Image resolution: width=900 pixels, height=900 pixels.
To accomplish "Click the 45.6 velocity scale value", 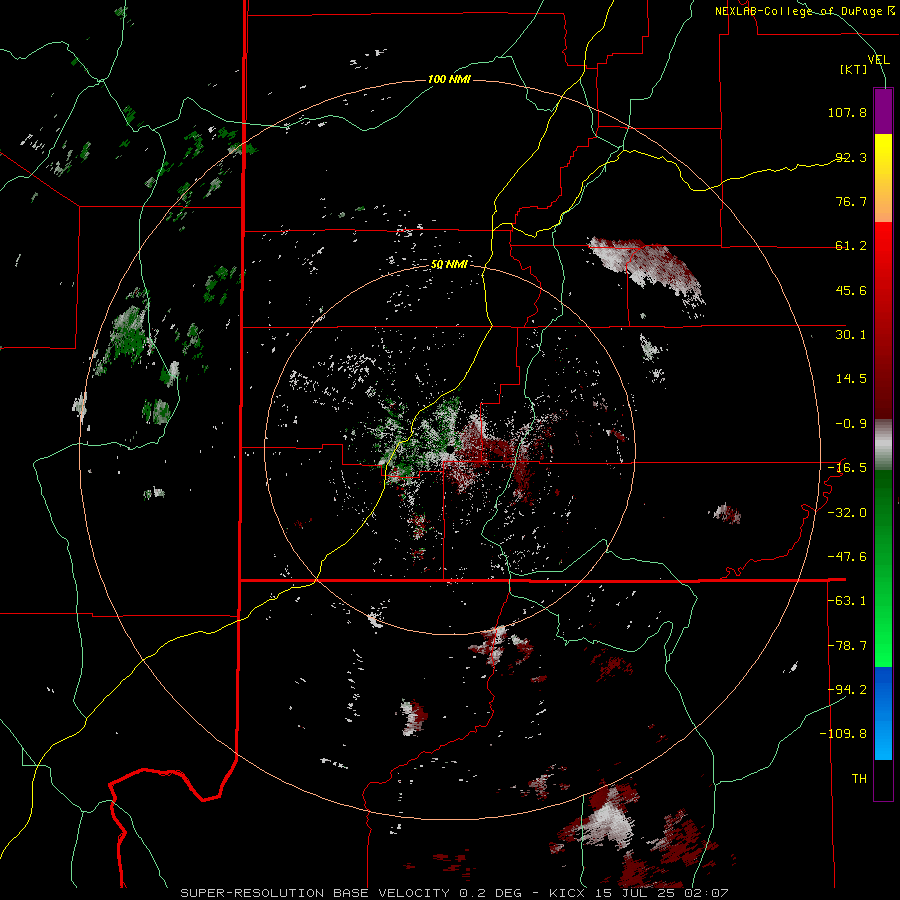I will pos(851,290).
